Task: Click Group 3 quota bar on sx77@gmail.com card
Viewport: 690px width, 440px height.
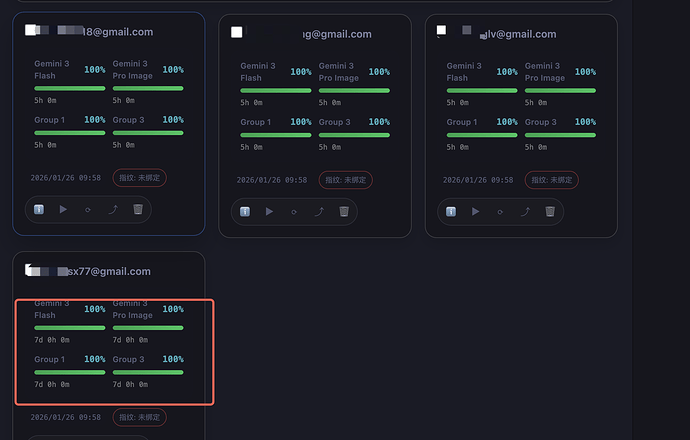Action: 148,372
